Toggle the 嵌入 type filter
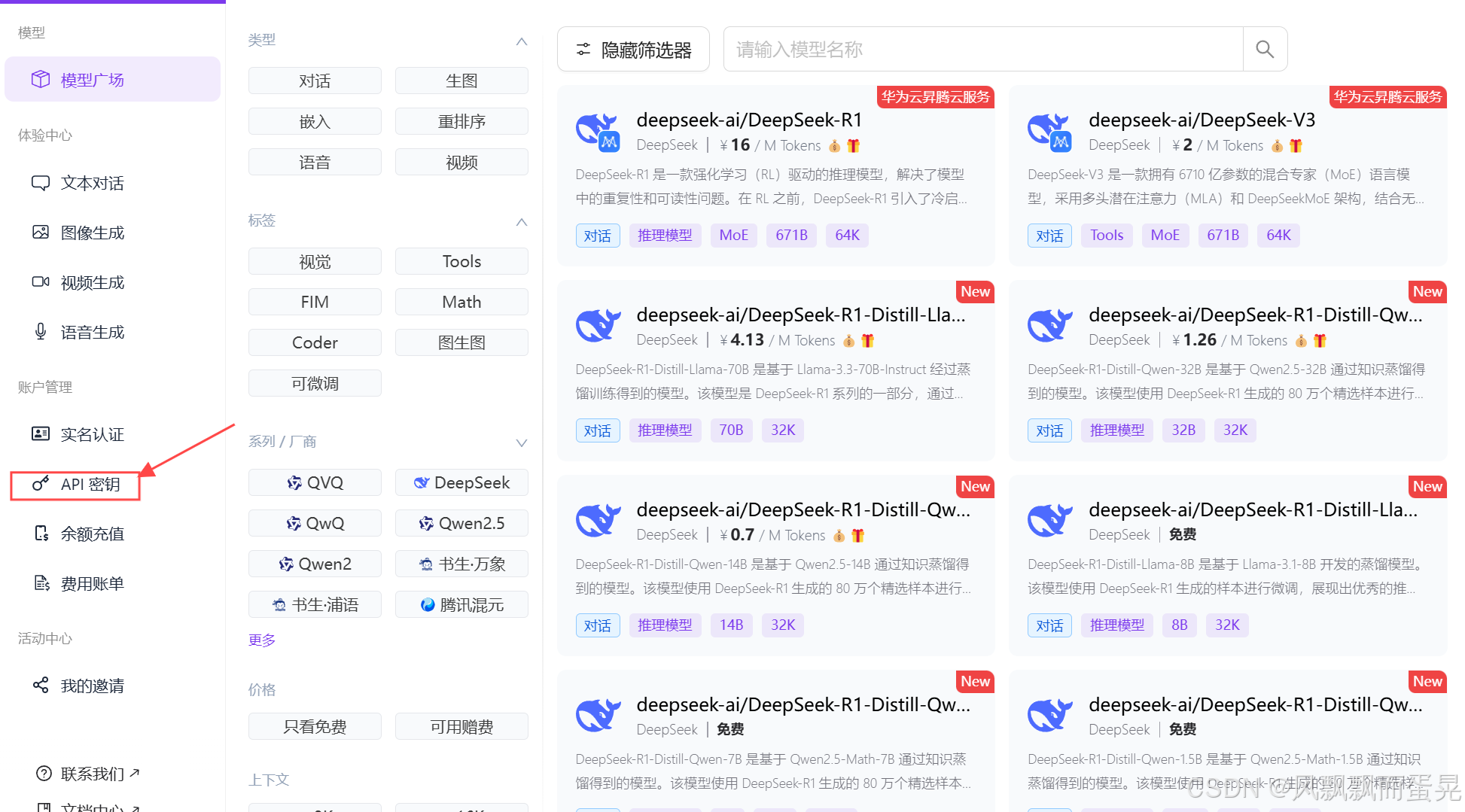1465x812 pixels. point(315,121)
